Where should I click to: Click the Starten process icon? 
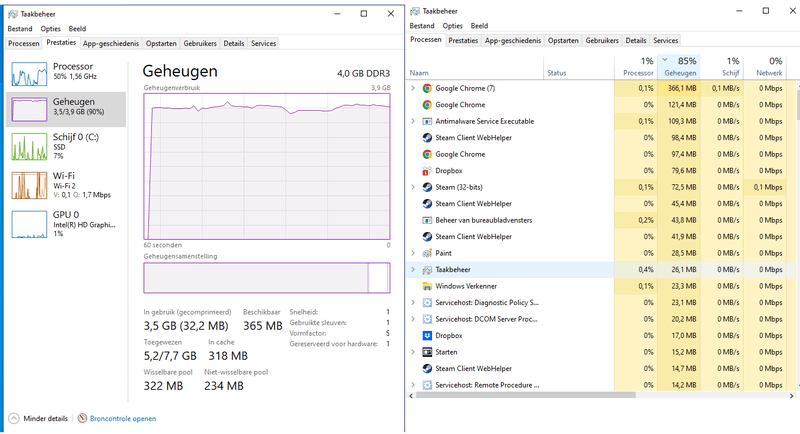427,352
